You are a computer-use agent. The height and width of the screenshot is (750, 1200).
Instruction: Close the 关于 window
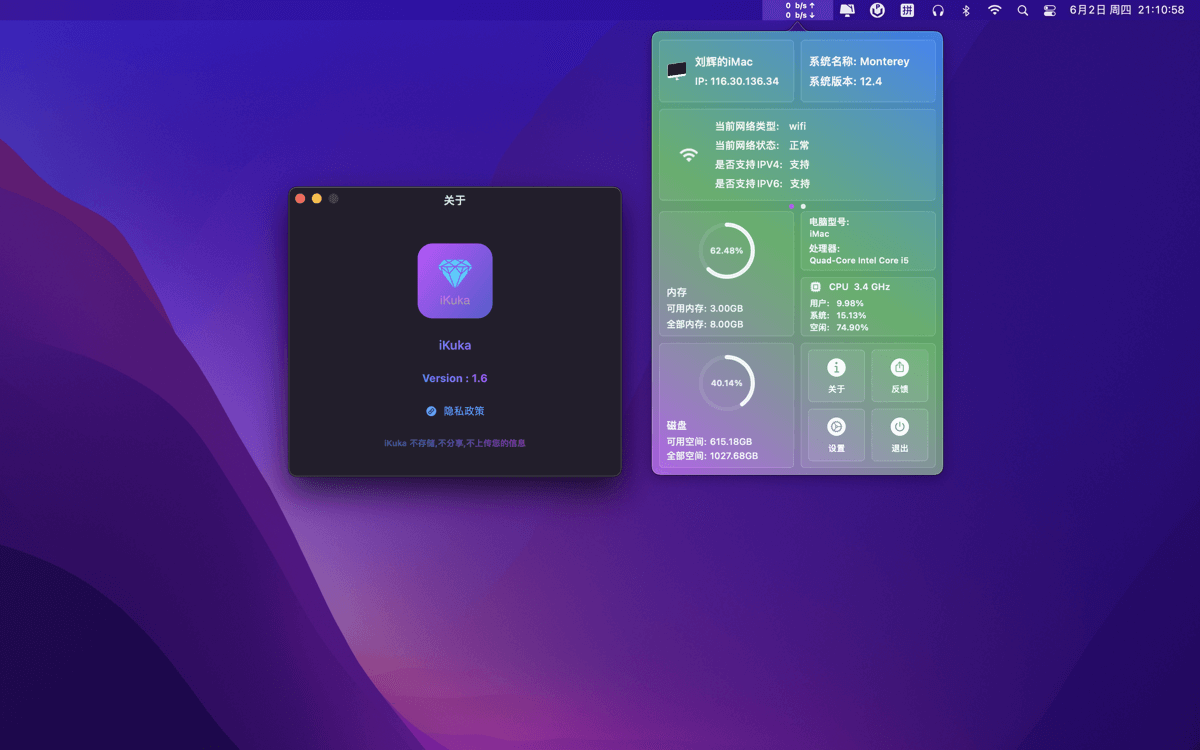300,199
